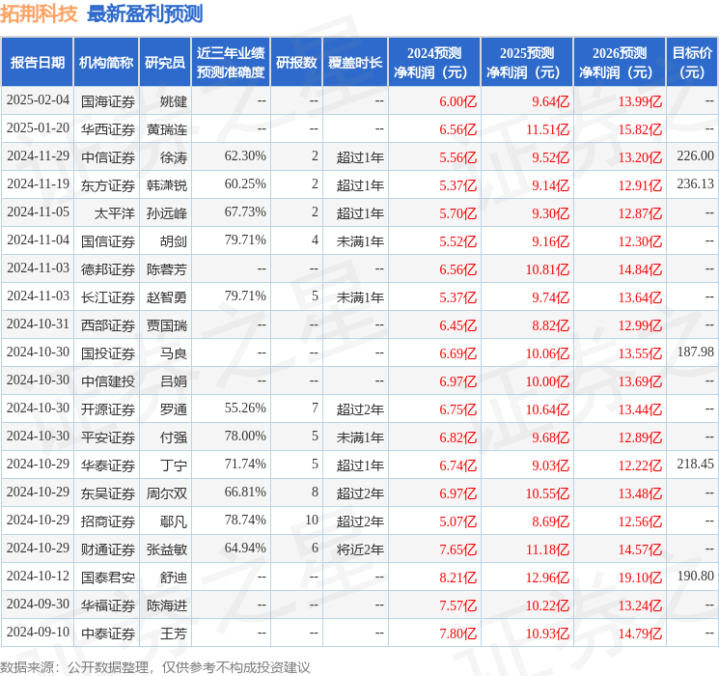
Task: Select the 华西证券 institution cell
Action: tap(108, 129)
